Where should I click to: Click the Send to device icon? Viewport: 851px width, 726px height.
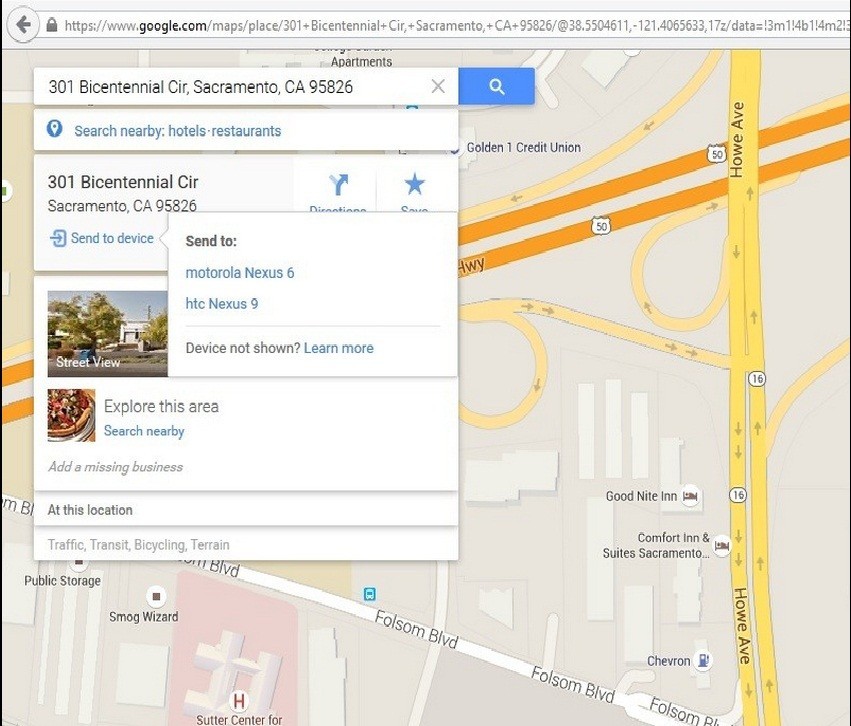[x=58, y=238]
